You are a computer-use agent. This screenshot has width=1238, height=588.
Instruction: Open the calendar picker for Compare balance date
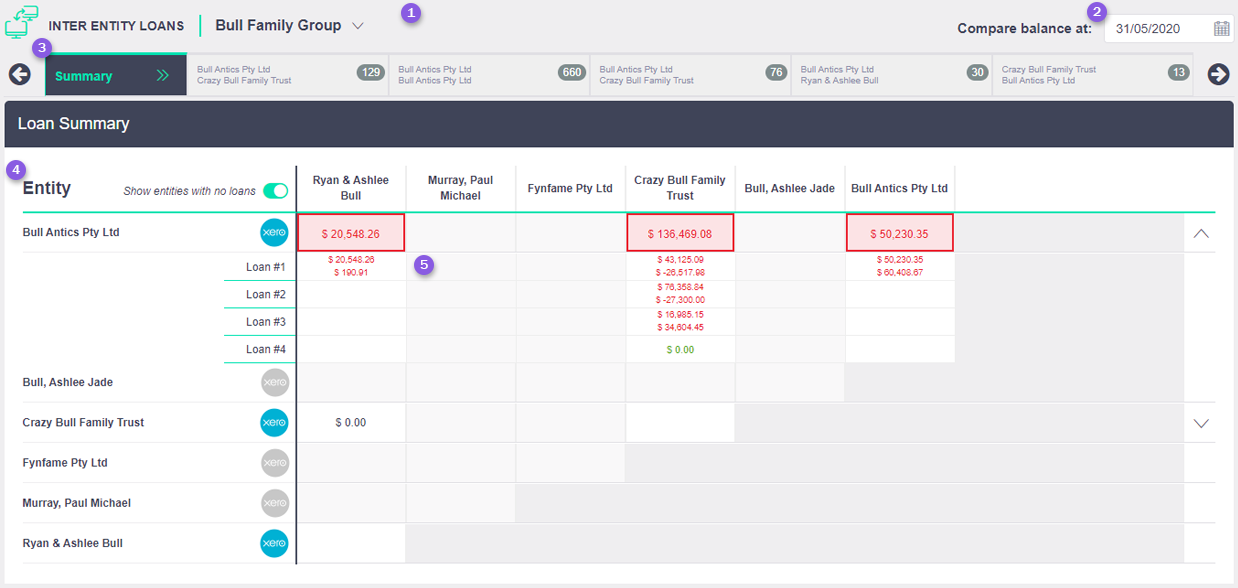click(x=1221, y=28)
